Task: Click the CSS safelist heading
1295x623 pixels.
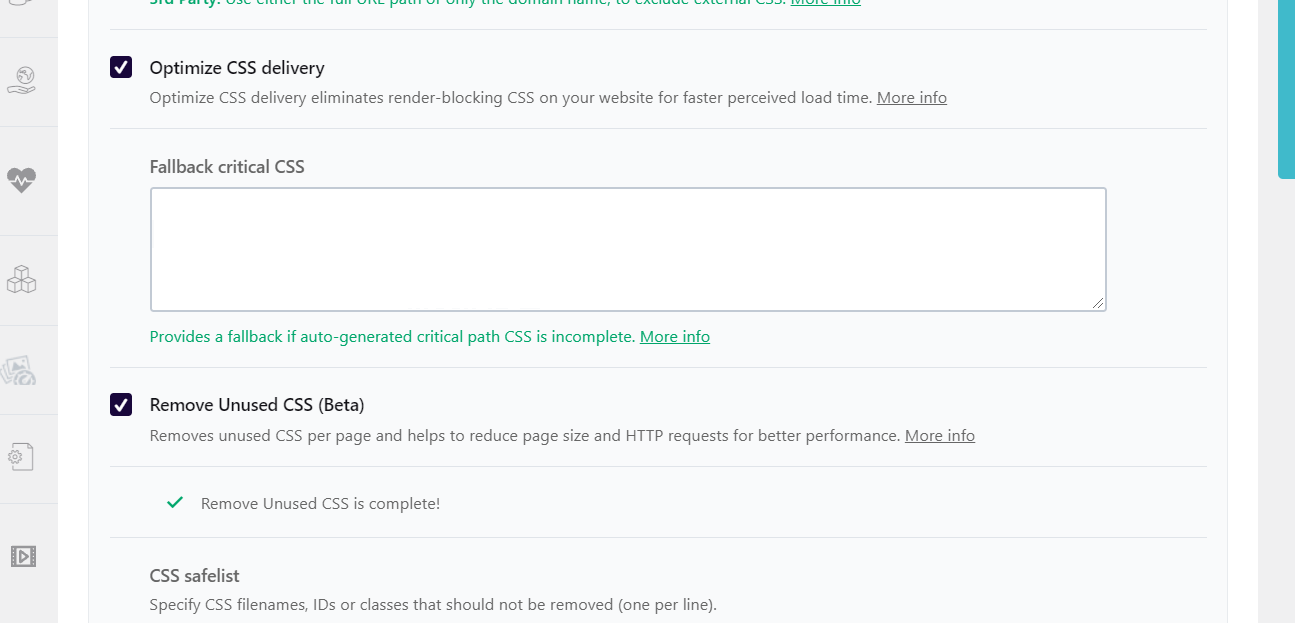Action: (x=194, y=576)
